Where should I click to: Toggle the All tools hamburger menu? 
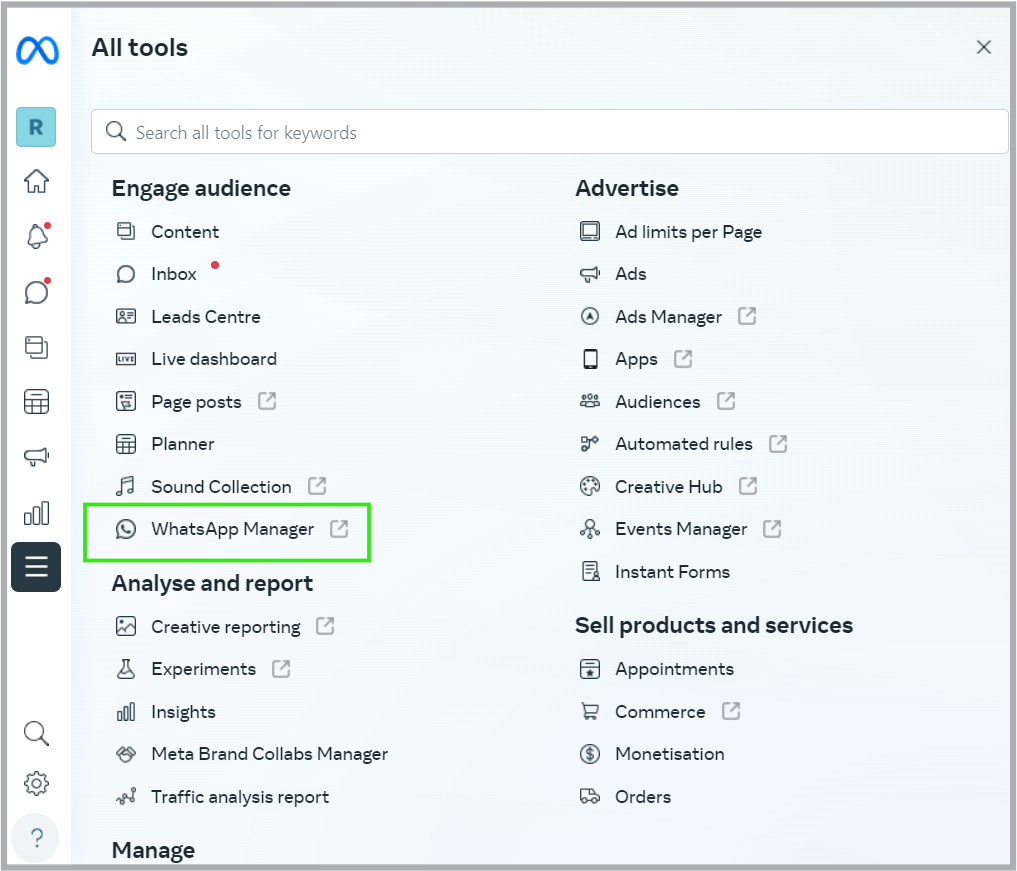point(36,567)
